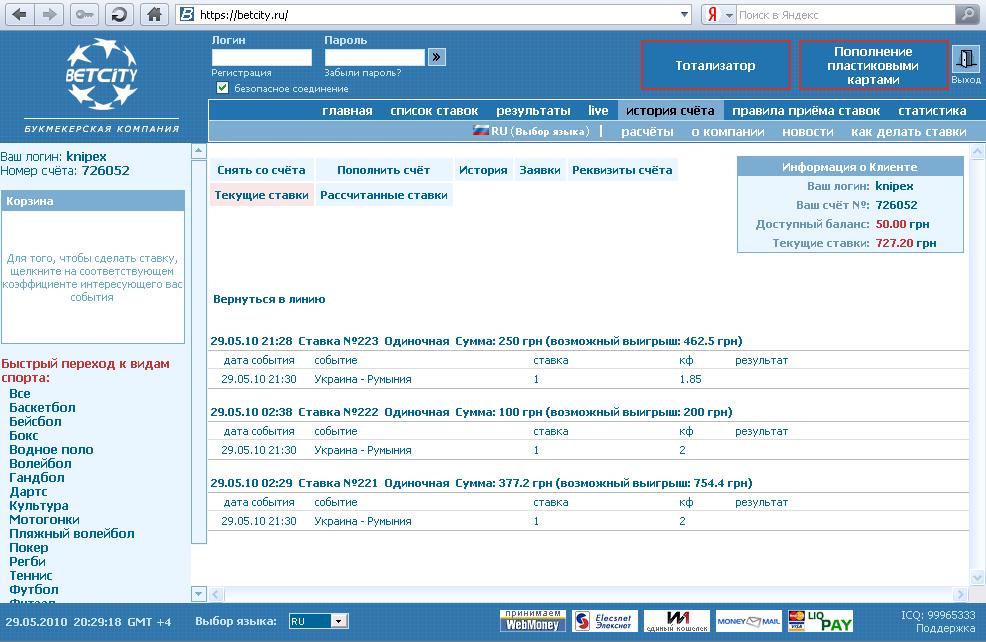Select Баскетбол in the sports list
The width and height of the screenshot is (986, 642).
pos(42,408)
